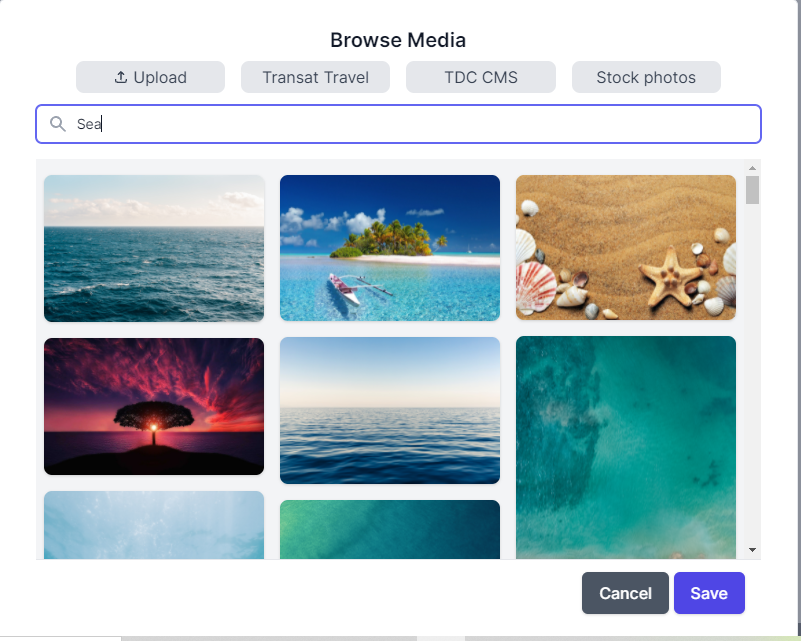
Task: Select the red sunset tree silhouette image
Action: tap(154, 406)
